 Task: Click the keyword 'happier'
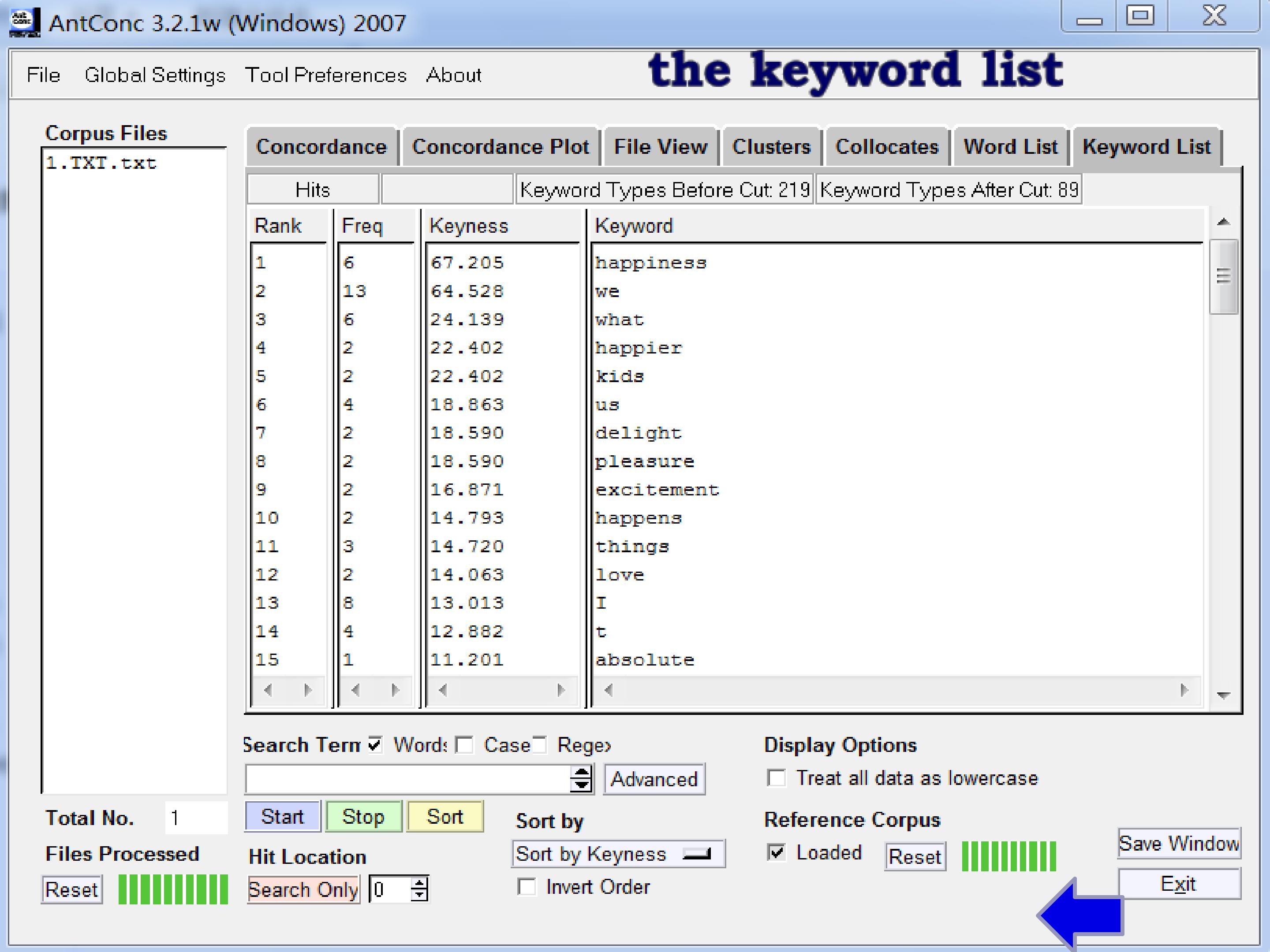point(639,348)
